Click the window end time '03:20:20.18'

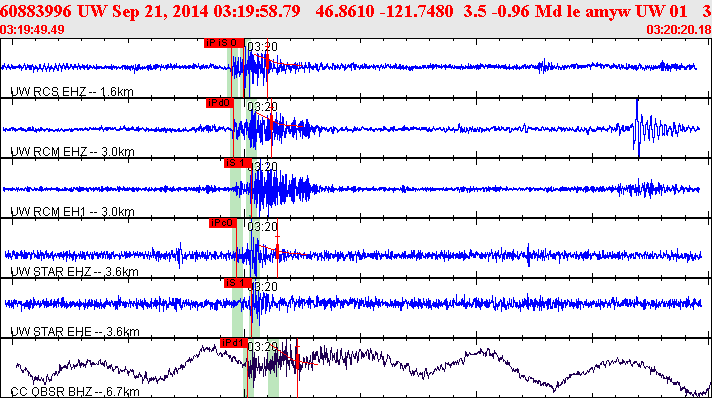click(x=679, y=30)
